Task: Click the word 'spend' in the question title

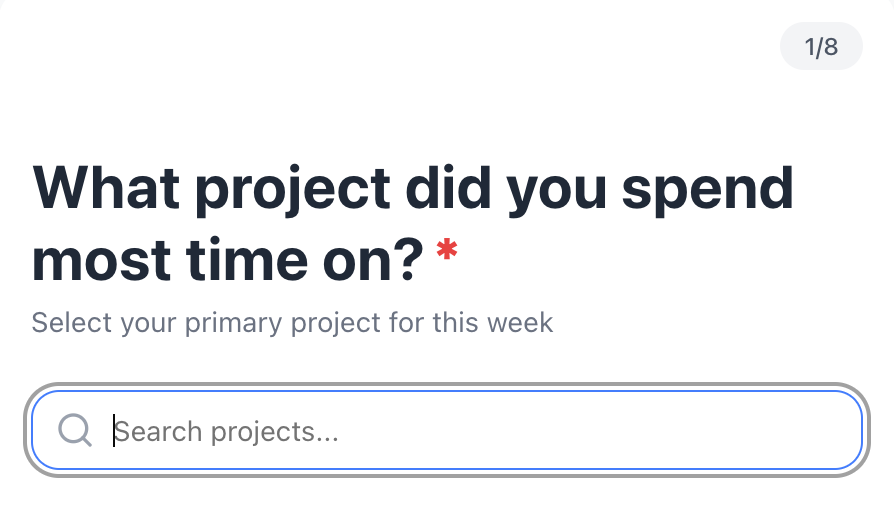Action: coord(707,190)
